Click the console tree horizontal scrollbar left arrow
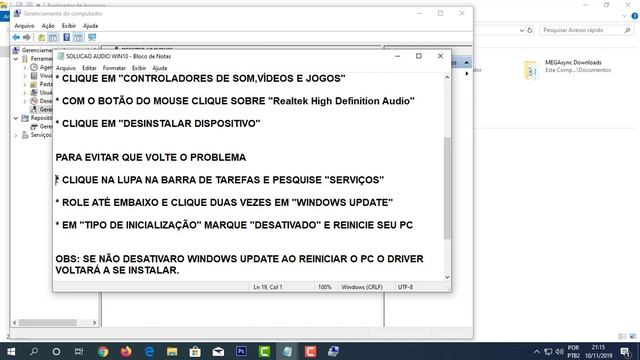 15,323
